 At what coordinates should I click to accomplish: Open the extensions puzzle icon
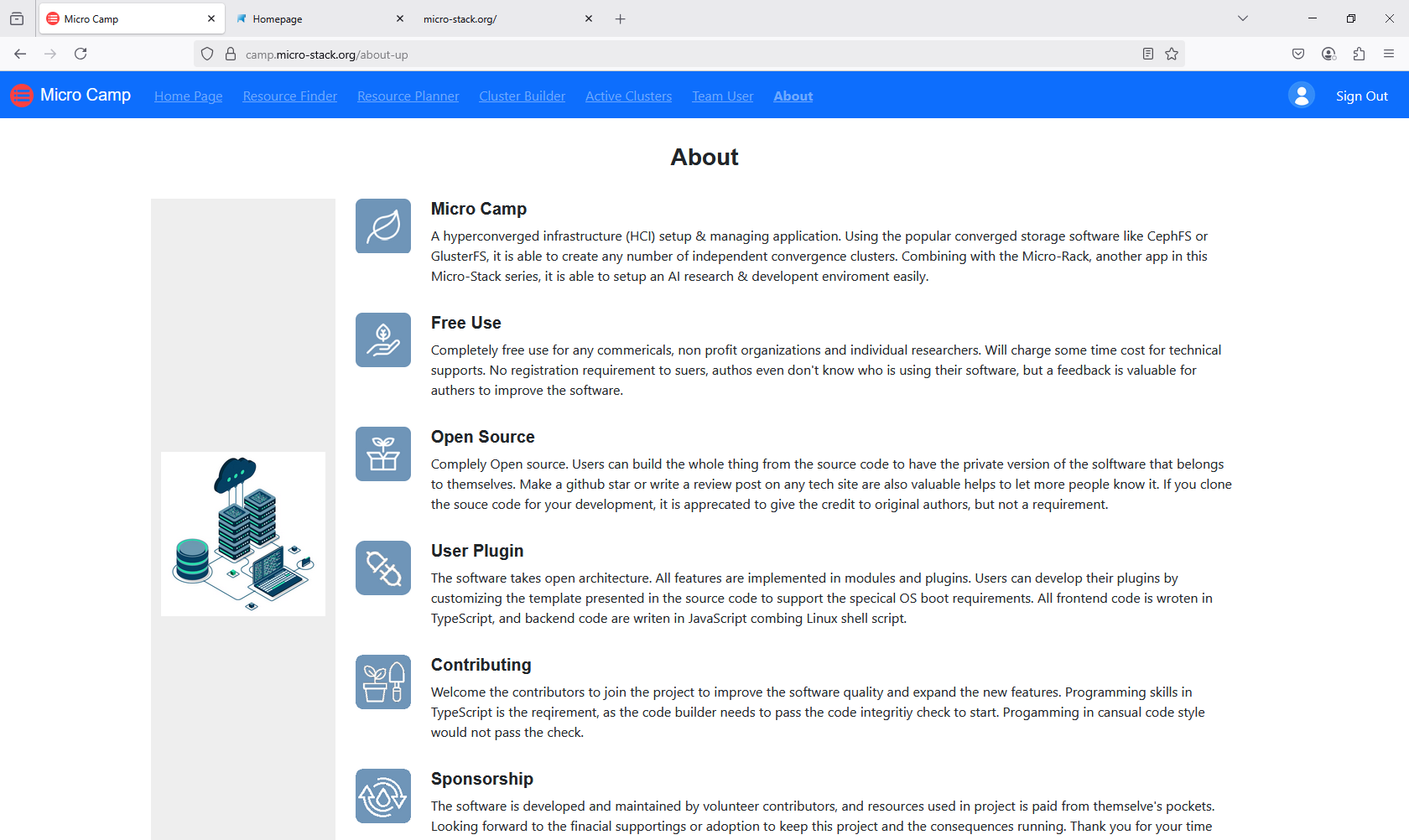1359,54
